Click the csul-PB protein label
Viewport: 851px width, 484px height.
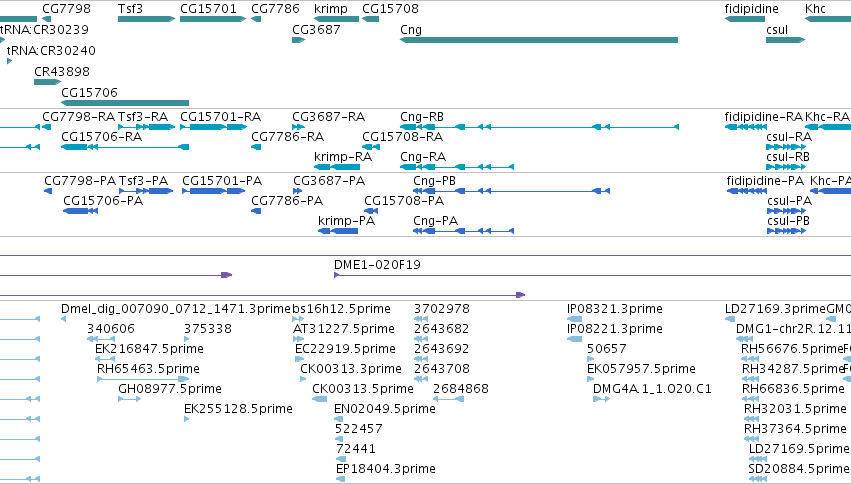(x=789, y=221)
